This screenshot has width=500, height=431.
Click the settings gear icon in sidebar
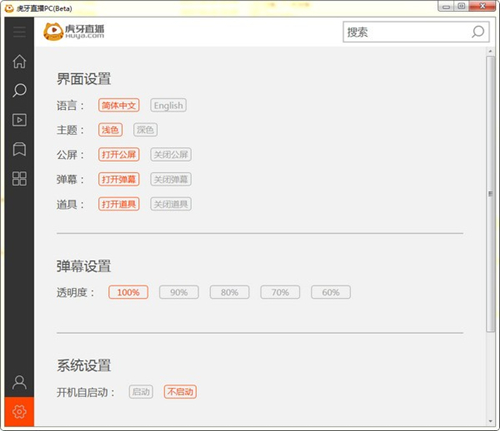[19, 412]
